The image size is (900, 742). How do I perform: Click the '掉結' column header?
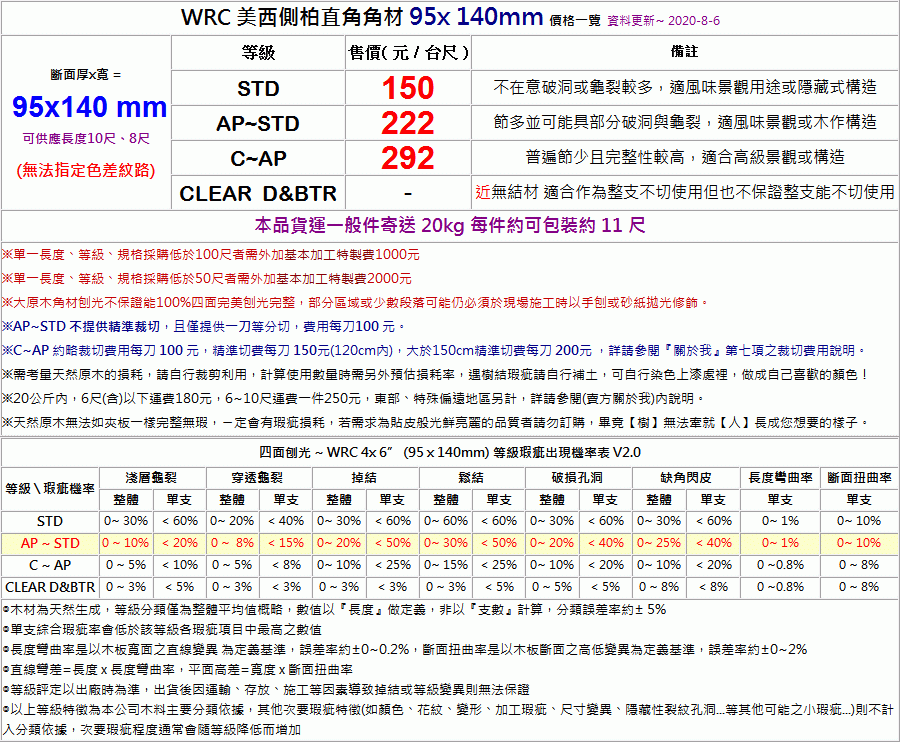(x=364, y=477)
